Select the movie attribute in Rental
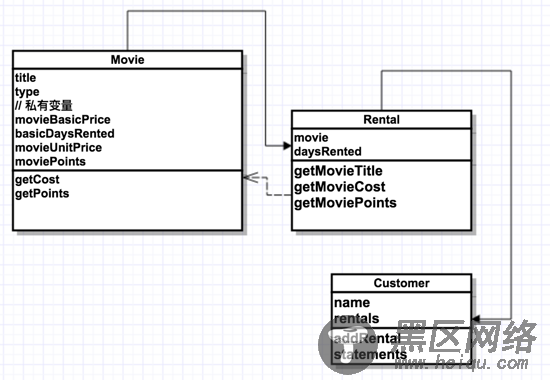The width and height of the screenshot is (550, 380). [x=311, y=138]
